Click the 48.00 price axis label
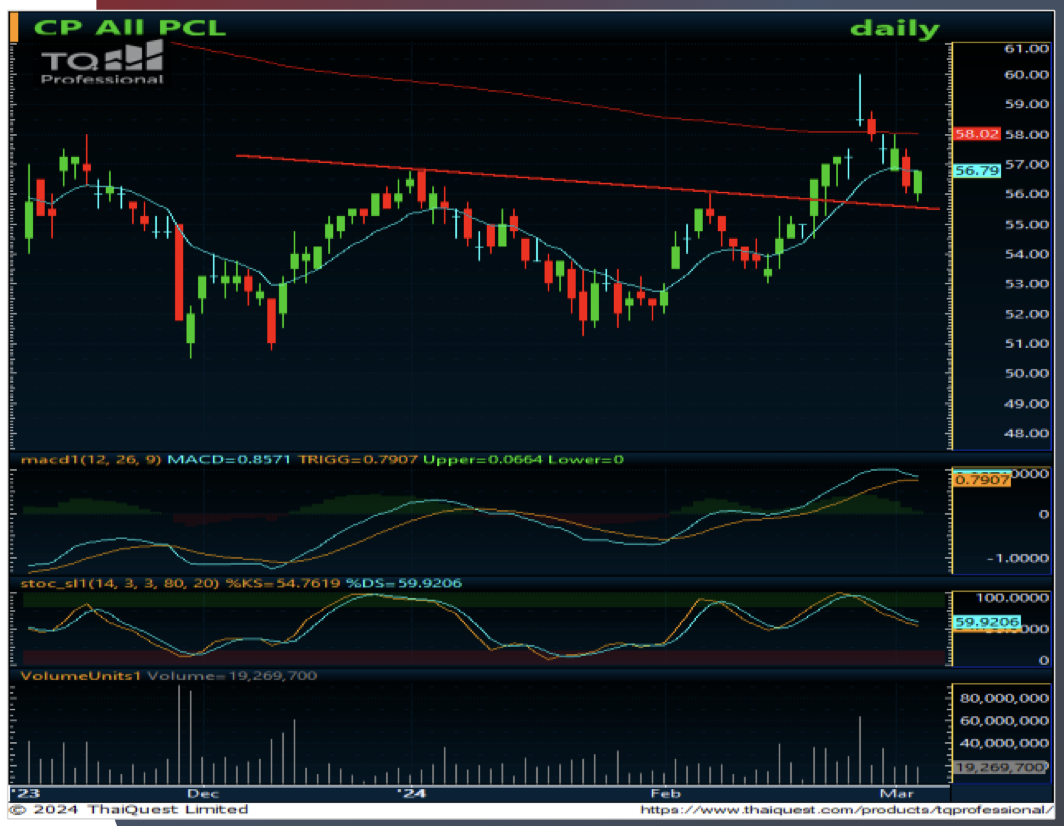 (1026, 434)
